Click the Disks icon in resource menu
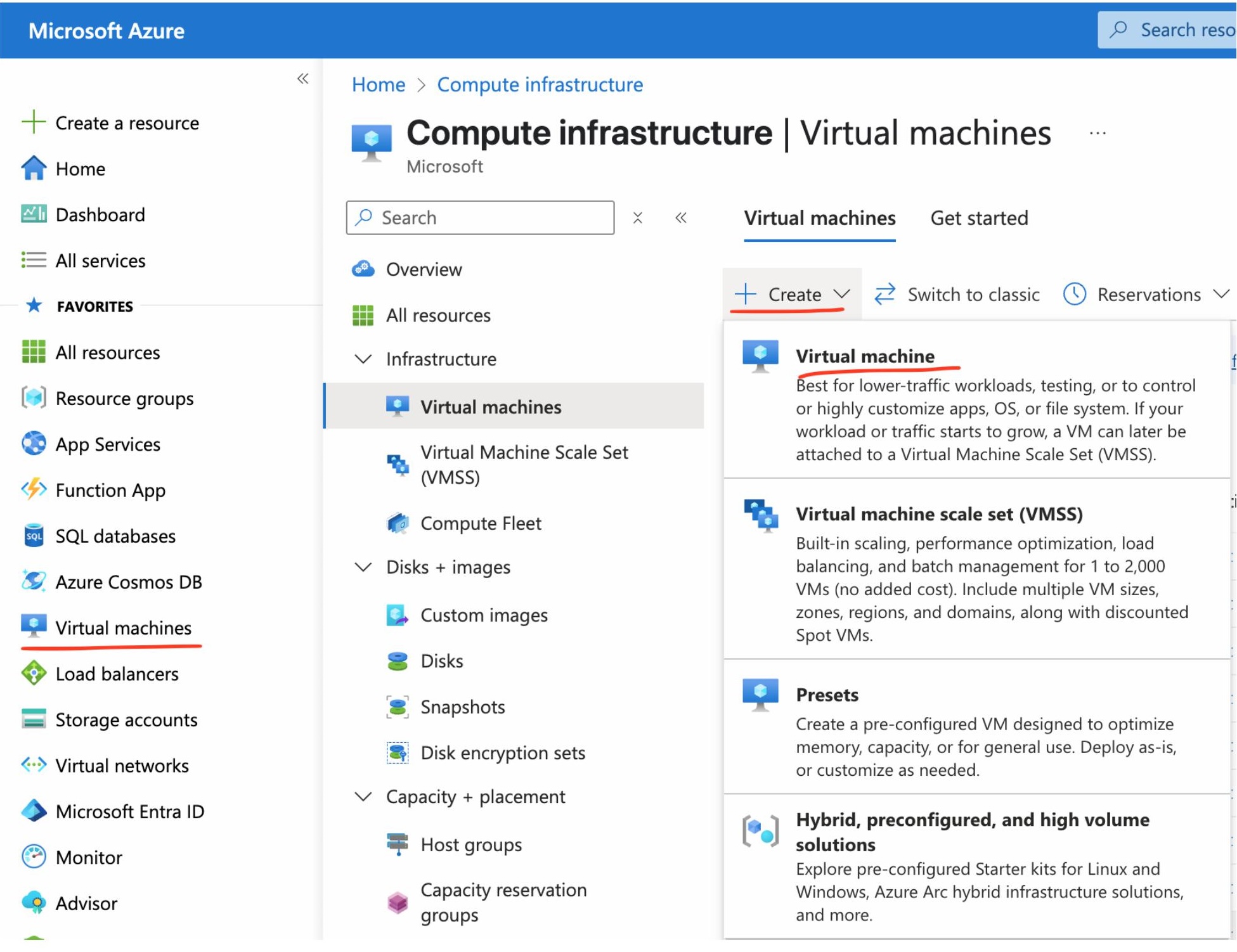This screenshot has width=1237, height=952. click(398, 660)
